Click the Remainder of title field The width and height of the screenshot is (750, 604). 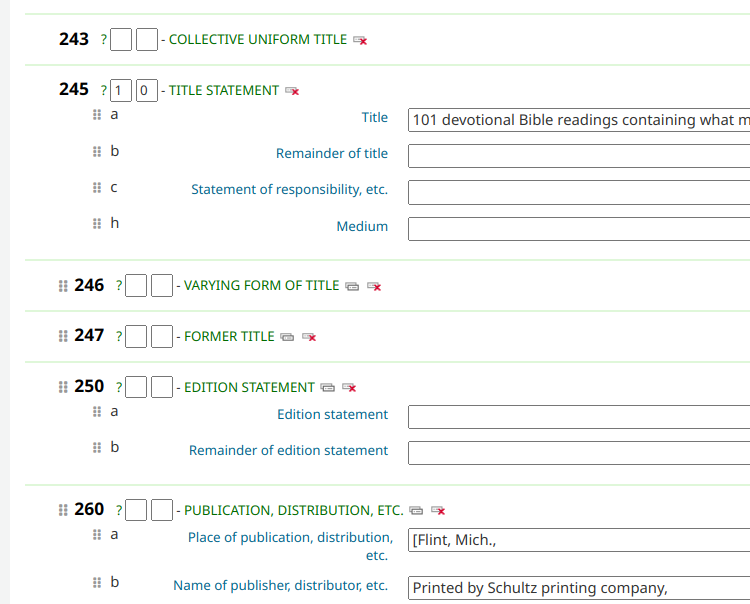point(579,156)
